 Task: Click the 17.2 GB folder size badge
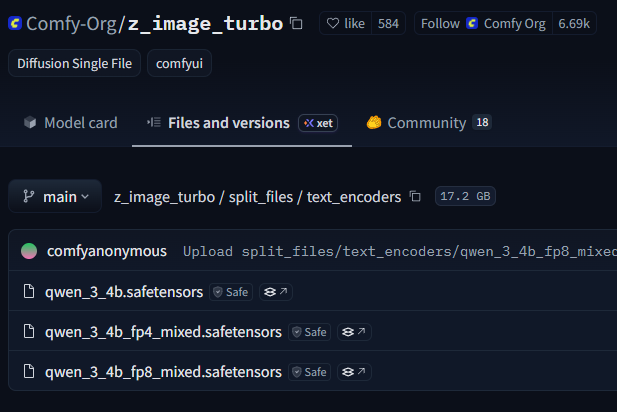click(x=465, y=196)
